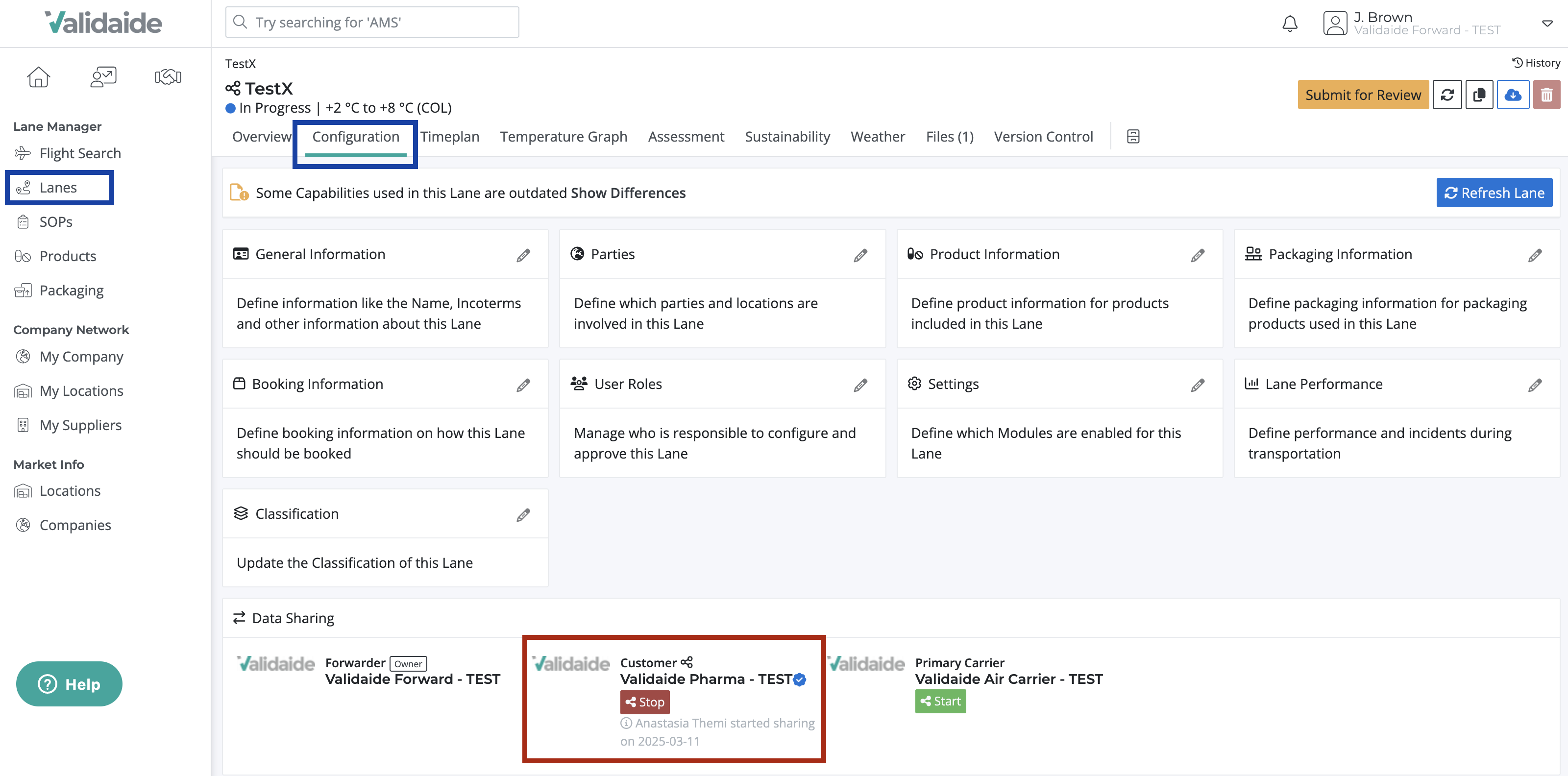This screenshot has height=776, width=1568.
Task: Focus the search field
Action: pyautogui.click(x=372, y=23)
